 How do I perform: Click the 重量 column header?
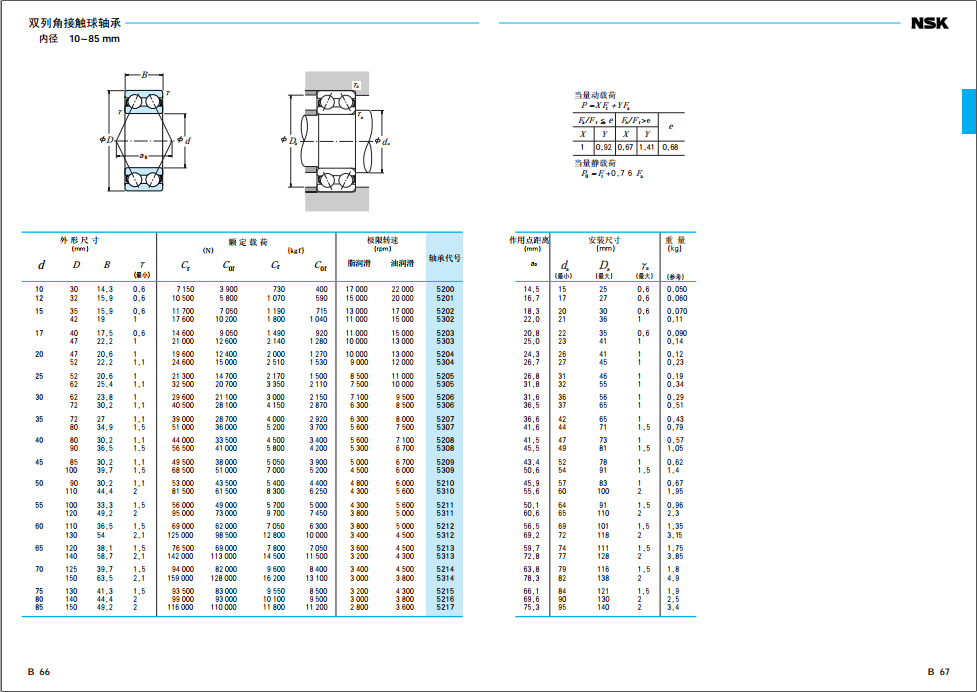click(675, 241)
